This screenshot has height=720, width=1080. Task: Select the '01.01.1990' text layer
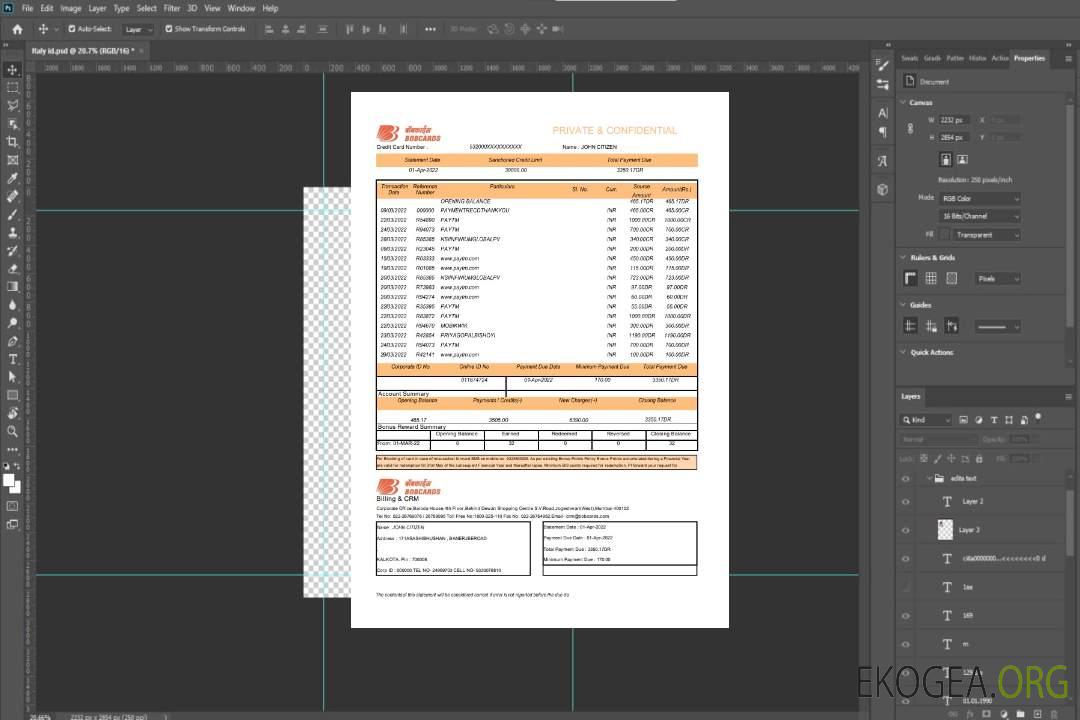[977, 701]
